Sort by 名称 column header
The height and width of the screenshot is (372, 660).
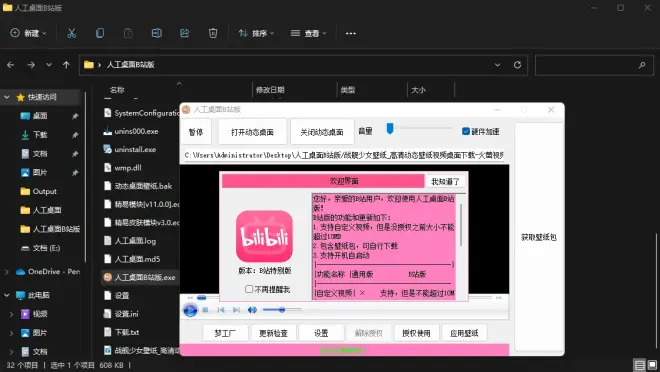tap(117, 90)
